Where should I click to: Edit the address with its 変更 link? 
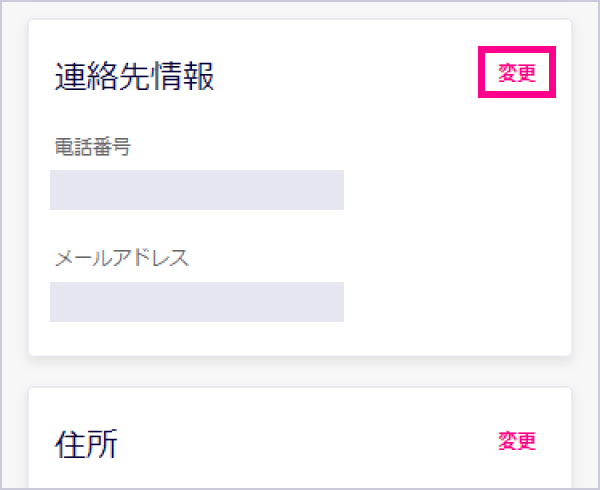pos(517,441)
